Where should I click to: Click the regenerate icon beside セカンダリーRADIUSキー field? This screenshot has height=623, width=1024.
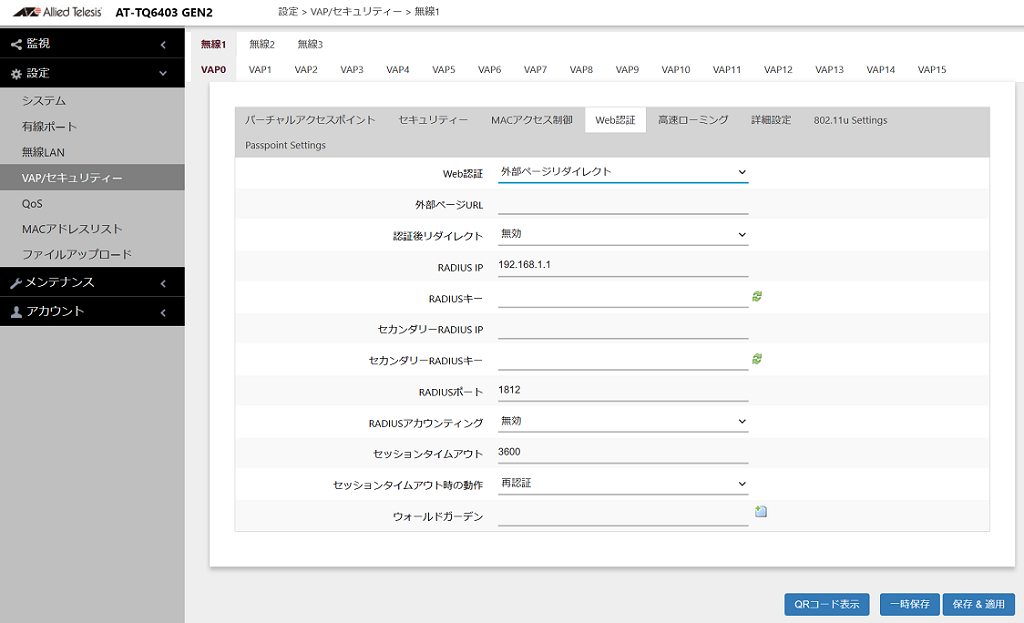pos(757,358)
